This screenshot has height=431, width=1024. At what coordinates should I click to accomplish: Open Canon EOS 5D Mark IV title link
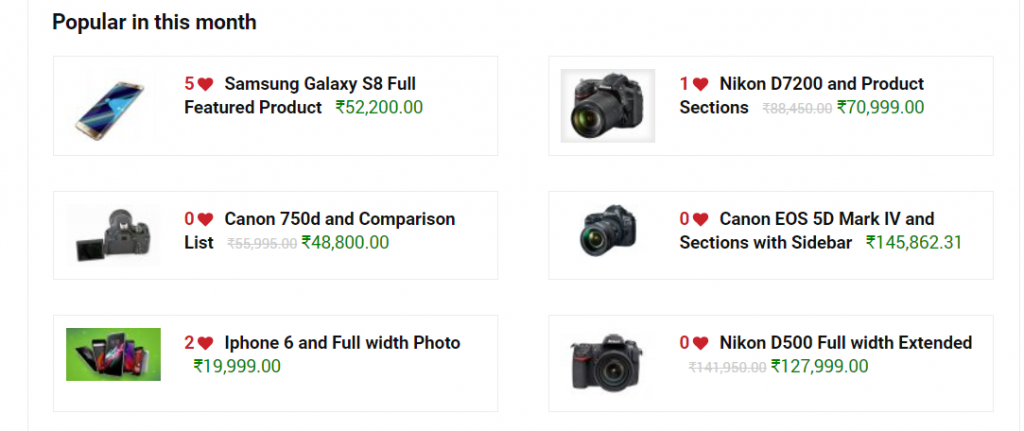click(x=826, y=219)
